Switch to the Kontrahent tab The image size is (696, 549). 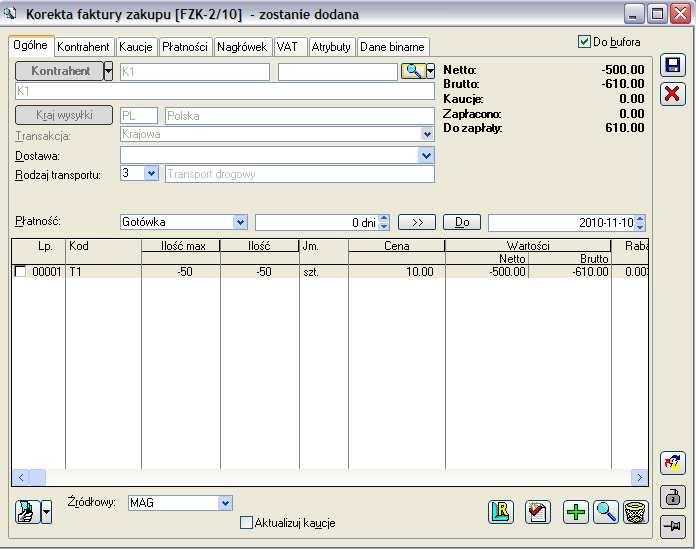(83, 47)
